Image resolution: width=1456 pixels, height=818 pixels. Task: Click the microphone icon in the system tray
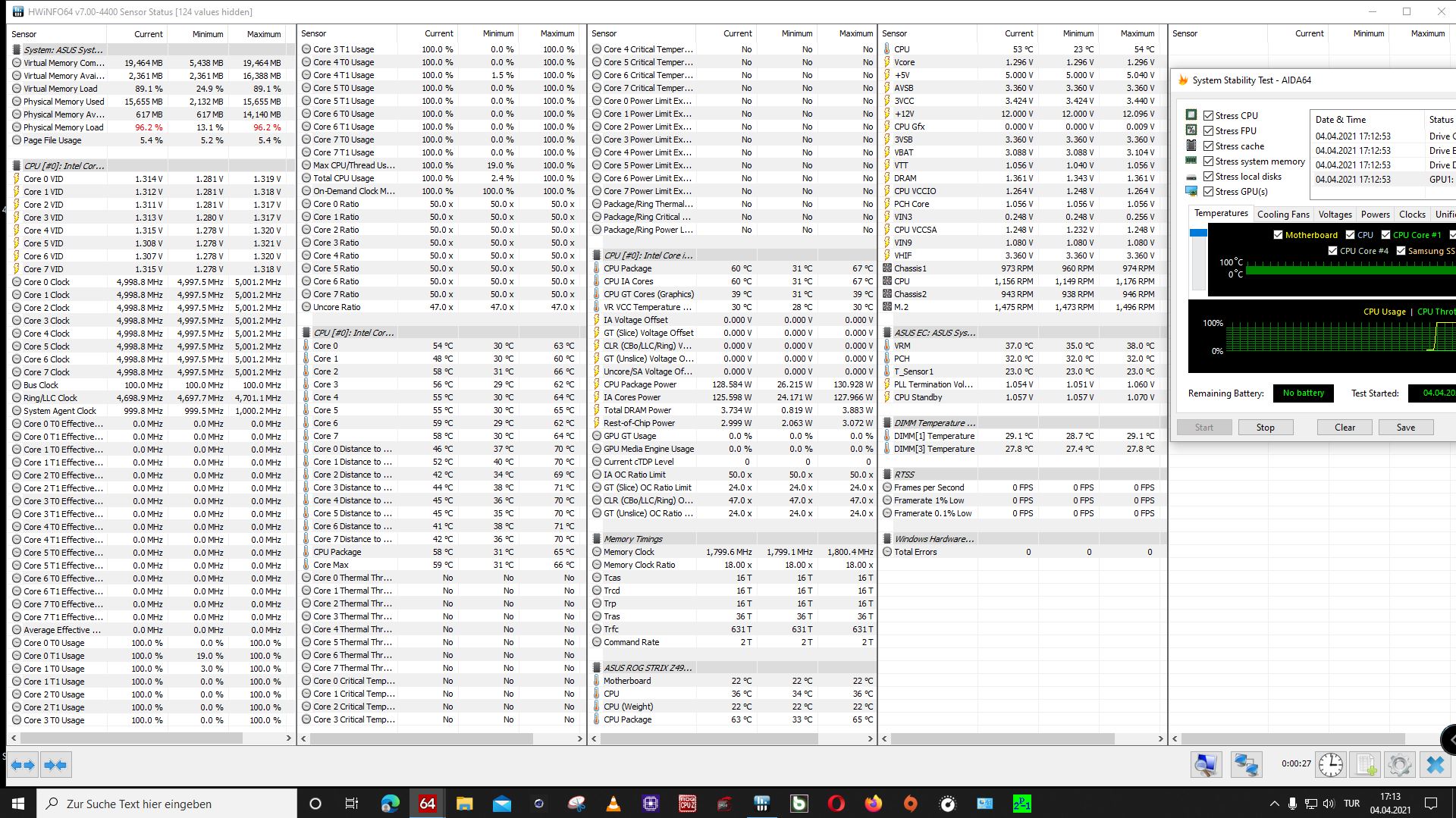coord(1292,804)
